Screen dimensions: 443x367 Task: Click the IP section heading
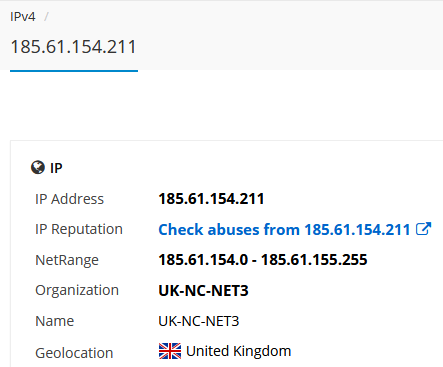(x=56, y=168)
